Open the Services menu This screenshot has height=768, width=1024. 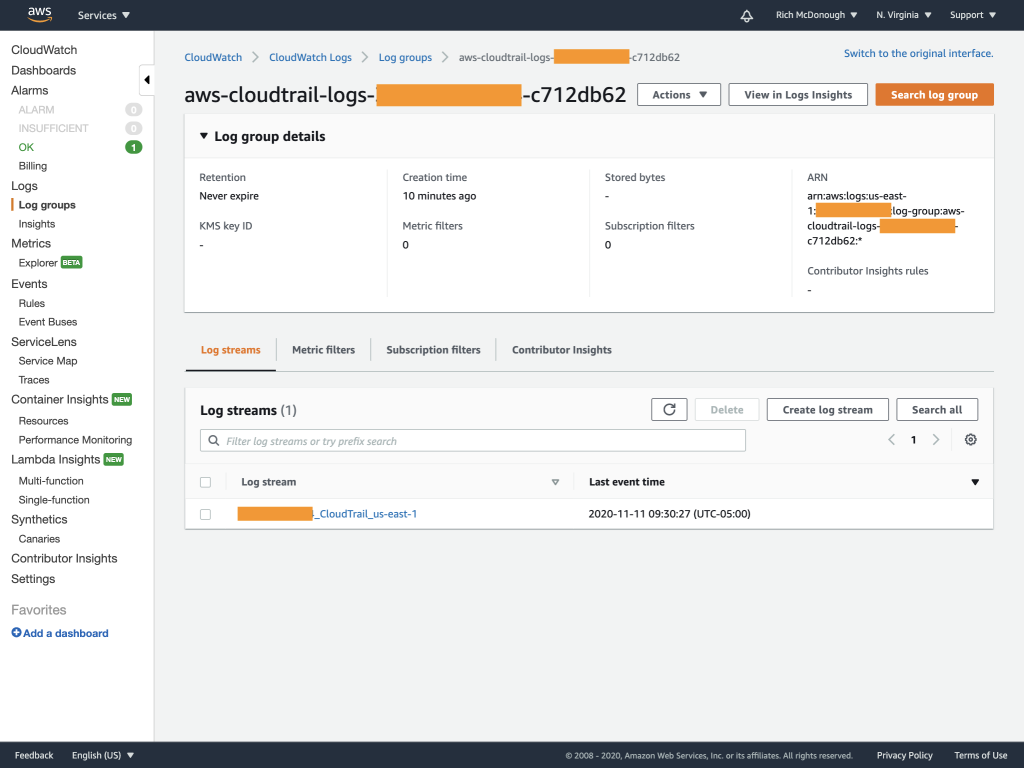(x=103, y=14)
